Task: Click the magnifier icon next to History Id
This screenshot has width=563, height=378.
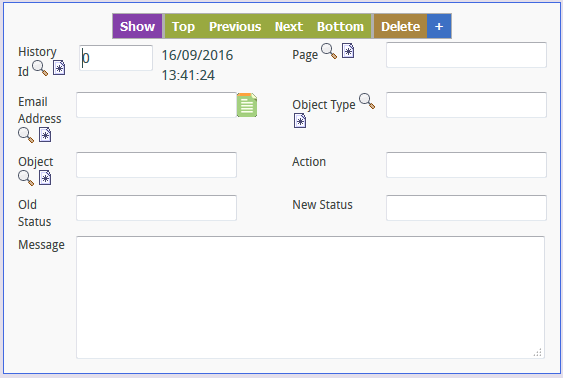Action: 40,68
